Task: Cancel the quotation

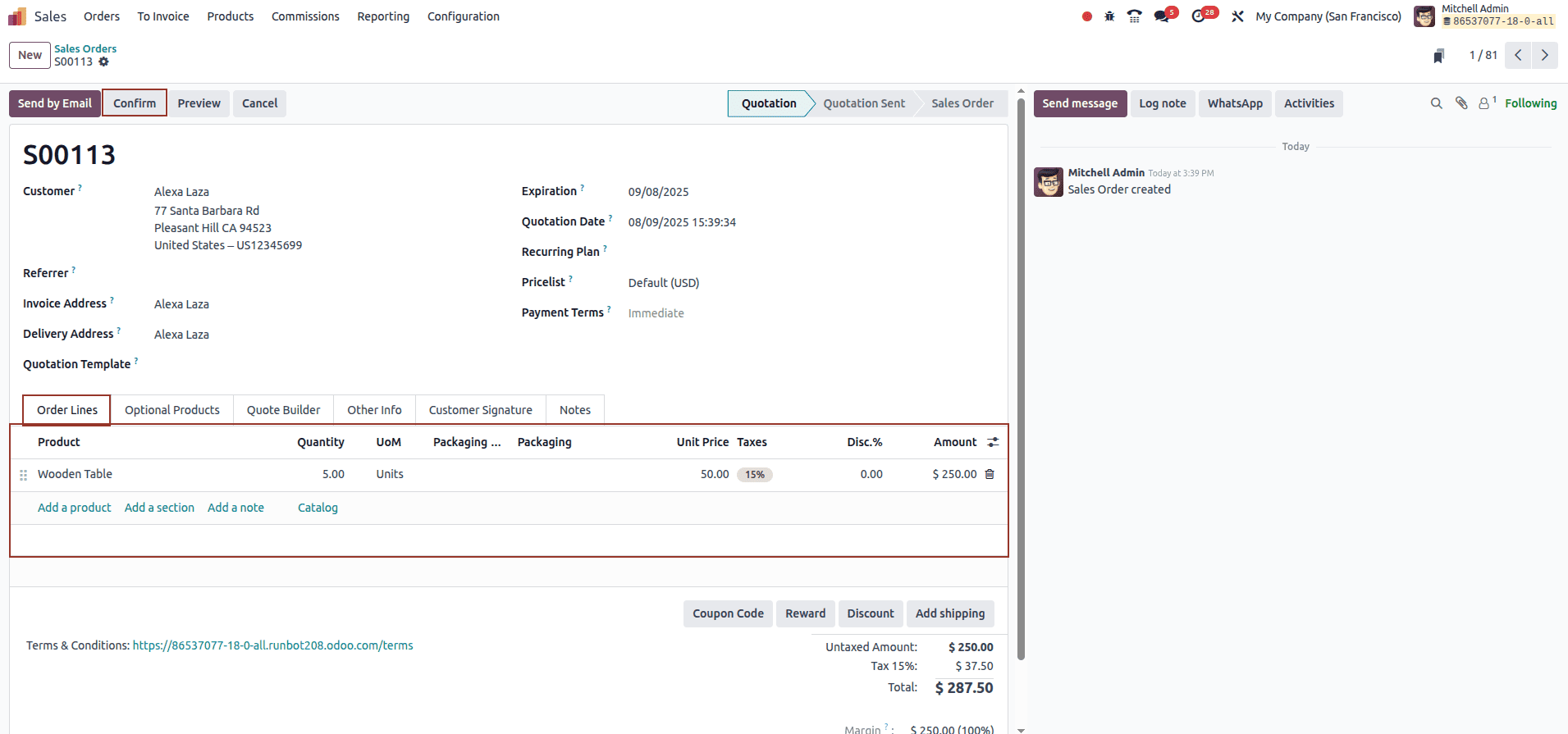Action: coord(260,103)
